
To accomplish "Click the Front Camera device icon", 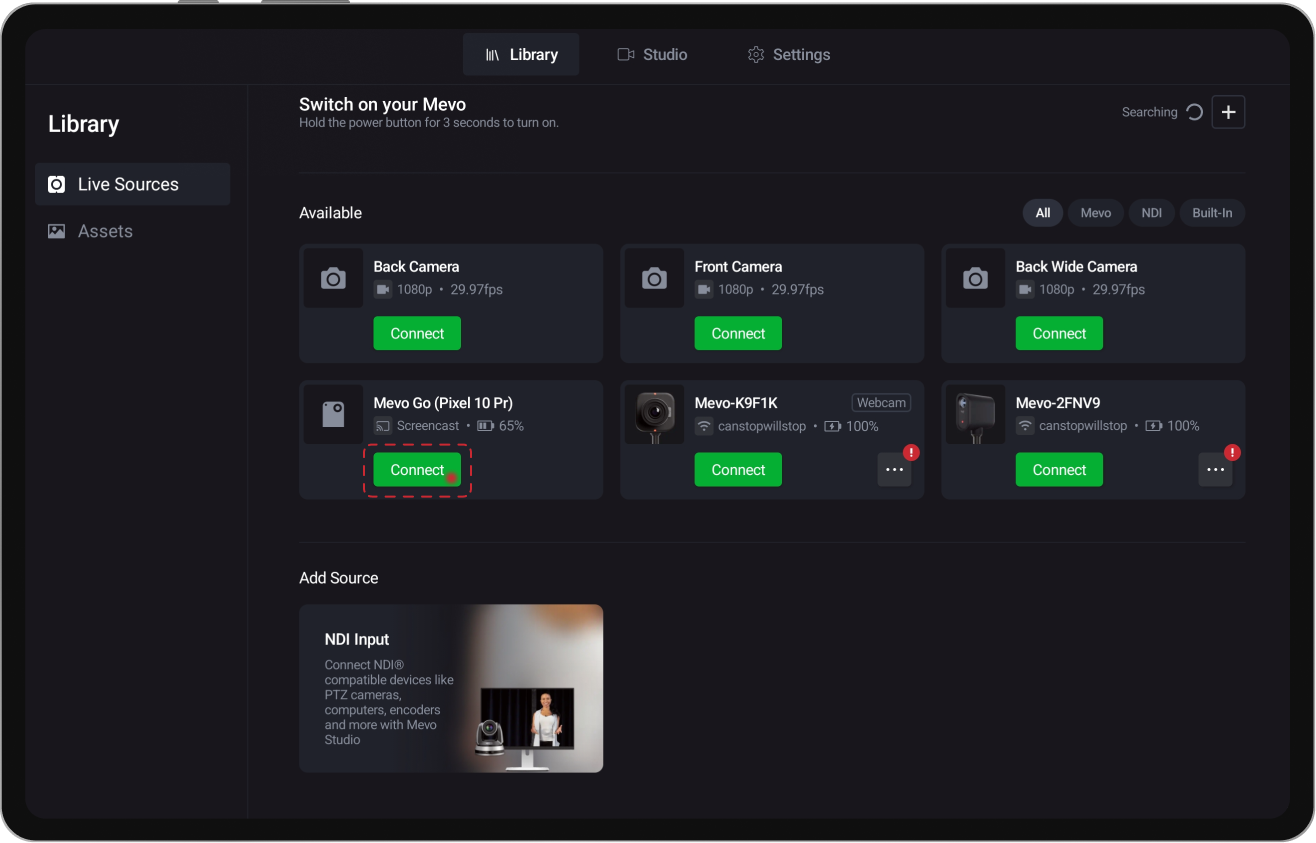I will click(x=654, y=278).
